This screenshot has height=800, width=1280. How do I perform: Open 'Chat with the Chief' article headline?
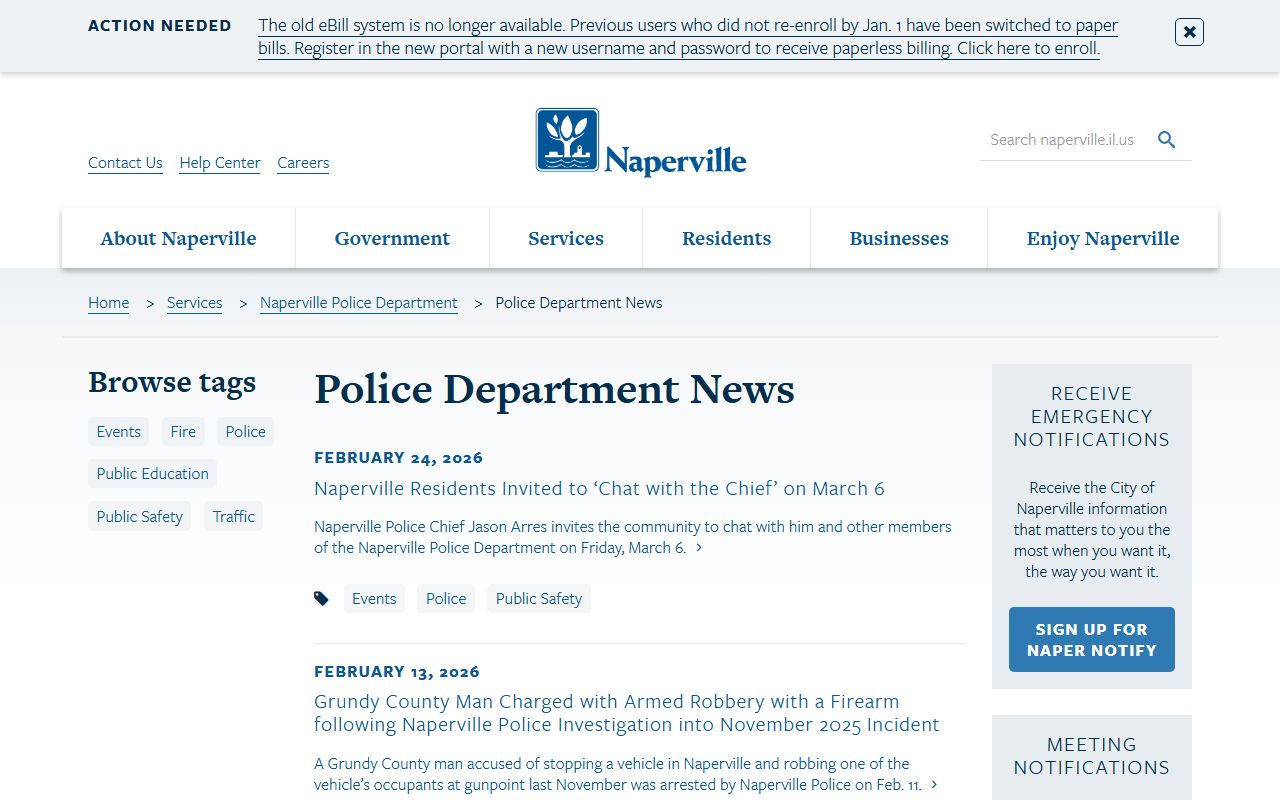pyautogui.click(x=599, y=489)
